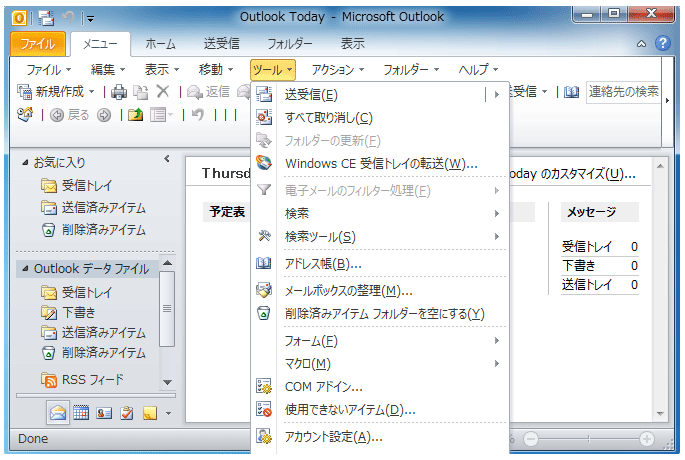This screenshot has height=460, width=685.
Task: Open アカウント設定 menu item
Action: click(x=380, y=436)
